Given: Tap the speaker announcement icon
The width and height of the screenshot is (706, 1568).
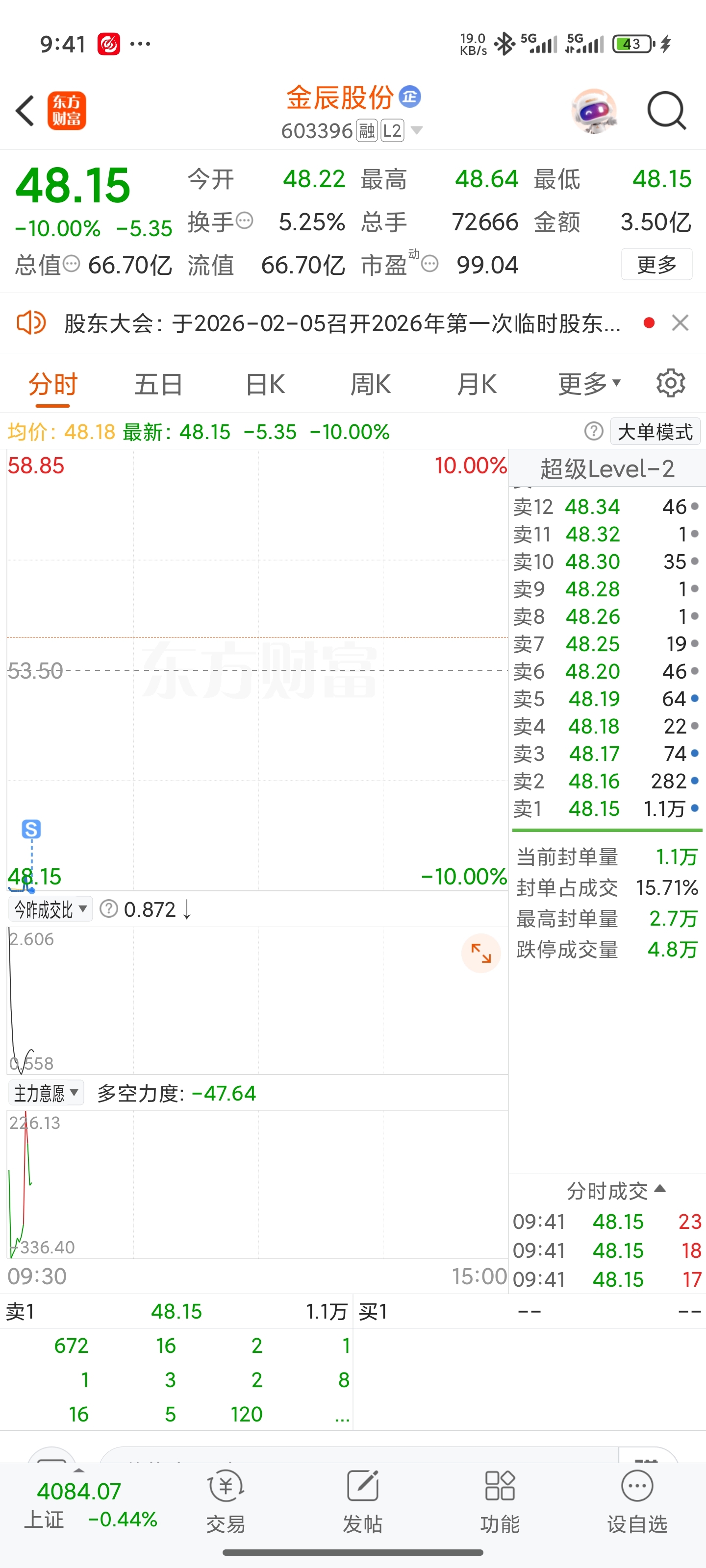Looking at the screenshot, I should 31,322.
